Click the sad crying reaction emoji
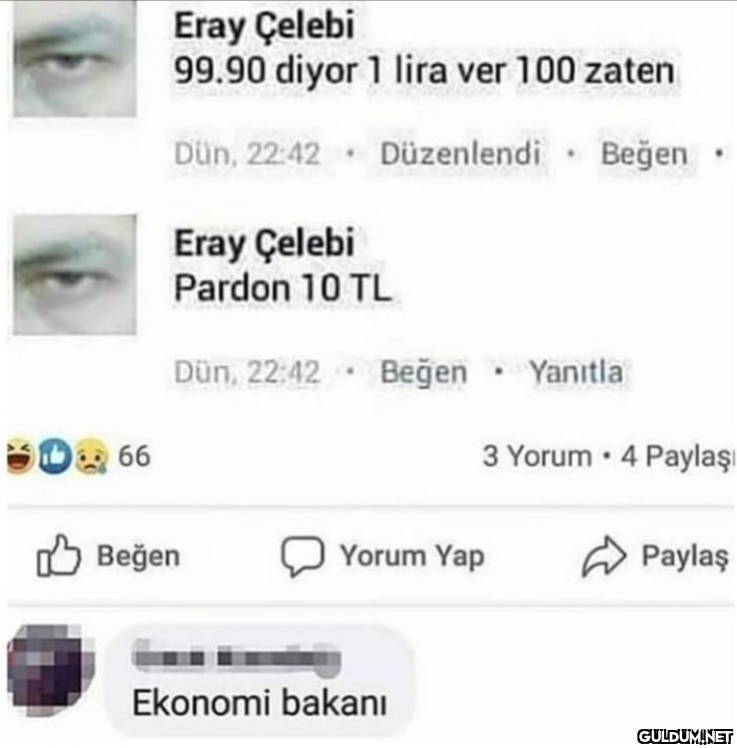This screenshot has width=737, height=748. (90, 457)
